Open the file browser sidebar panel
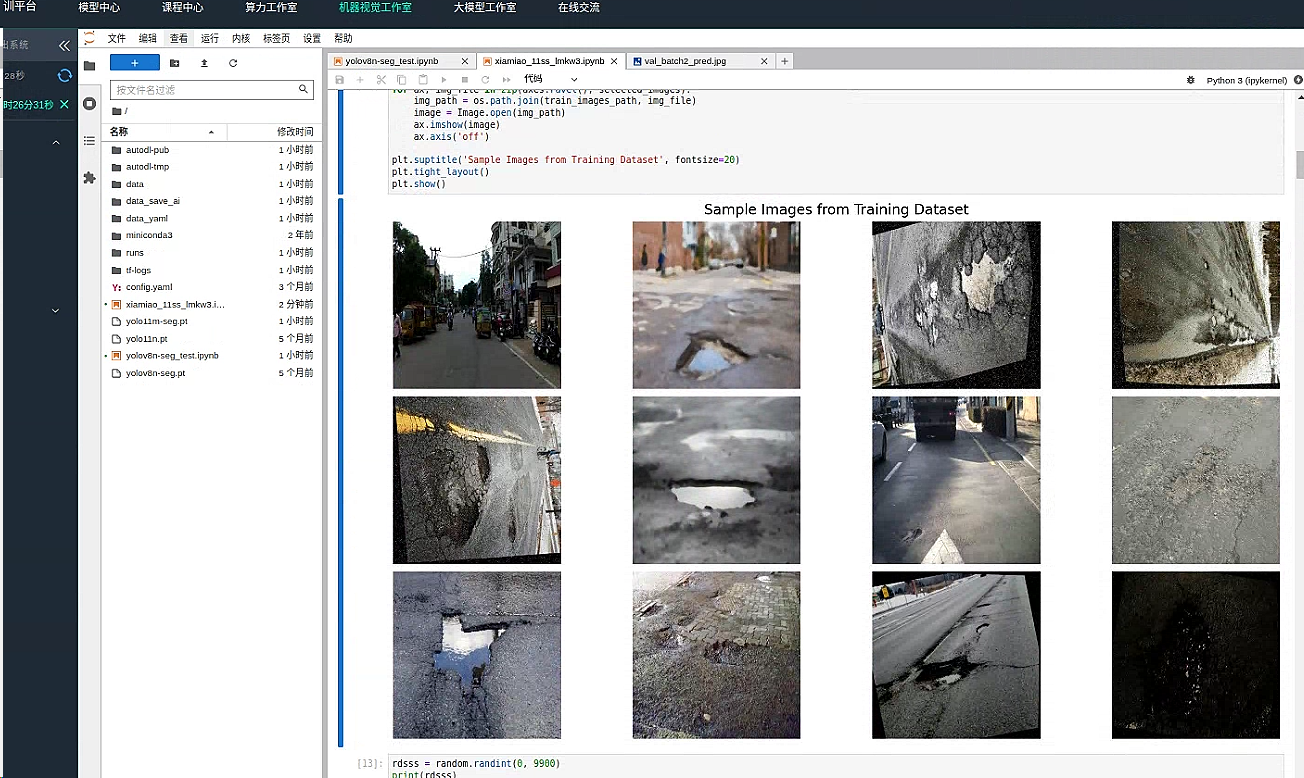1304x778 pixels. click(x=89, y=66)
